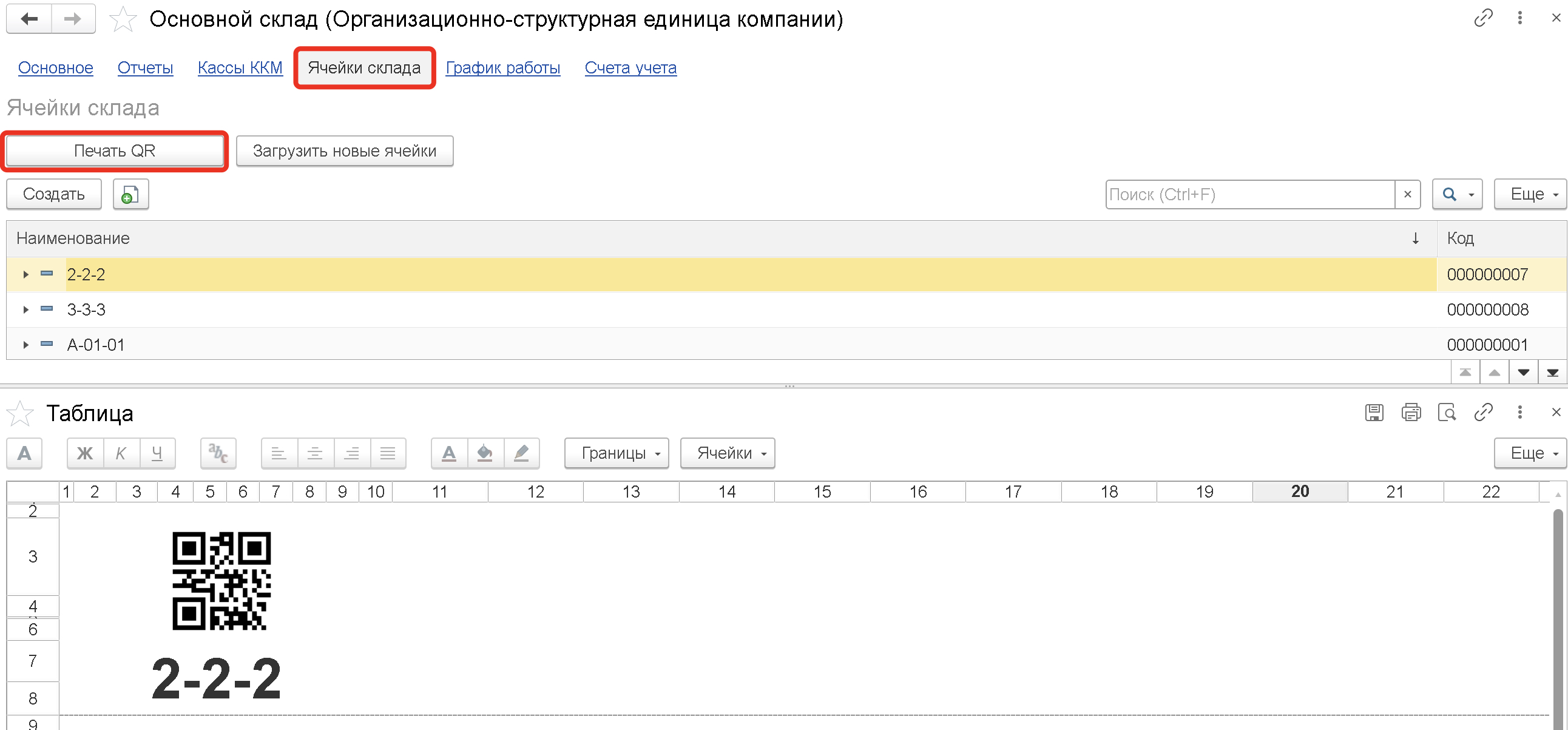Select the QR code image in spreadsheet

coord(221,581)
